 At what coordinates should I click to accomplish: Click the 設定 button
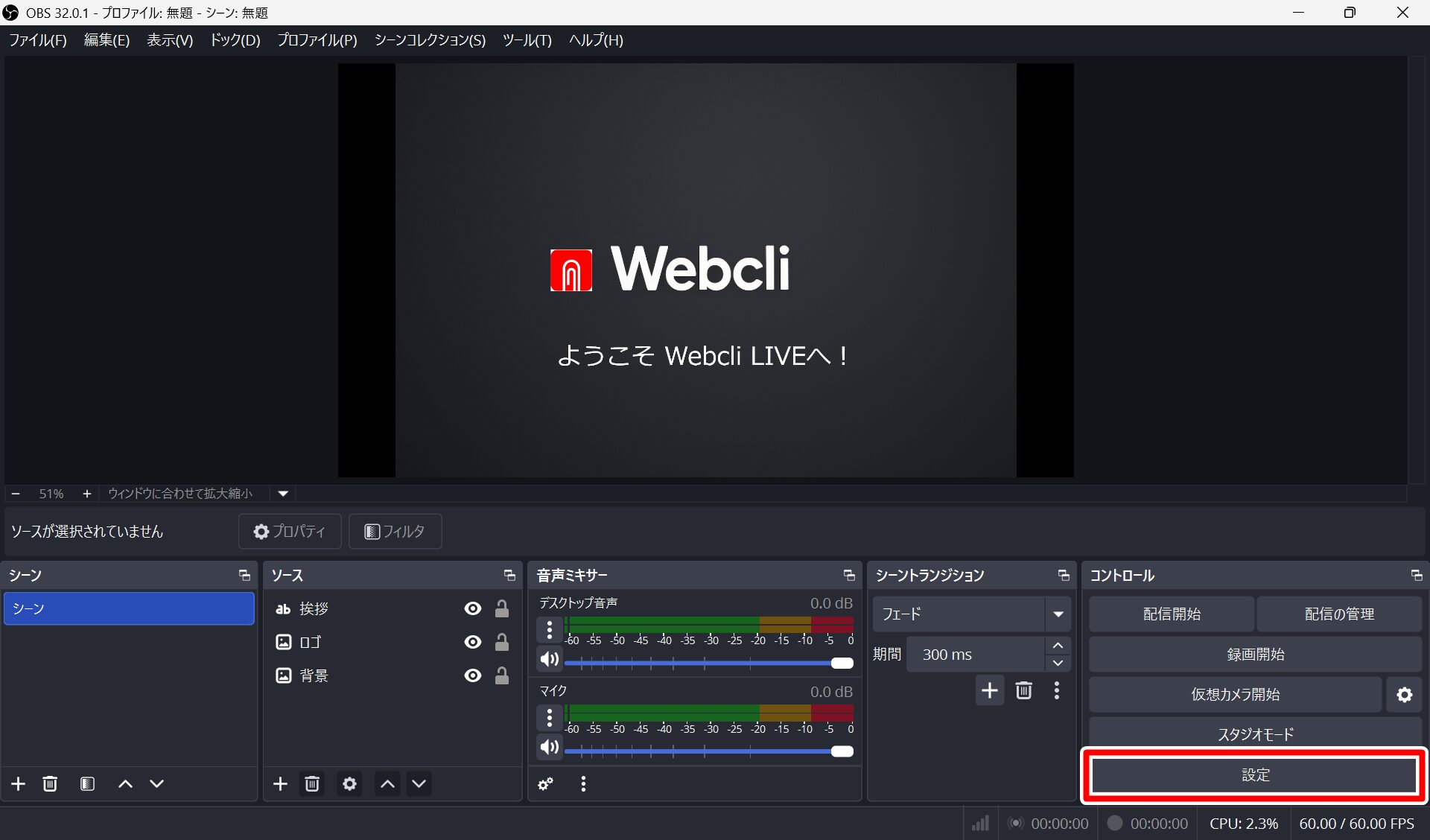(1254, 775)
